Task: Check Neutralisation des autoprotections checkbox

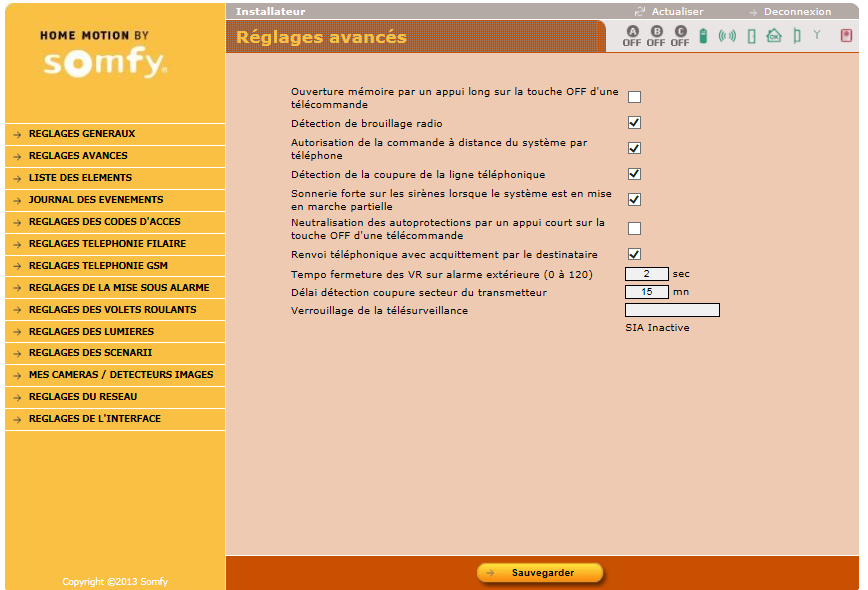Action: coord(634,229)
